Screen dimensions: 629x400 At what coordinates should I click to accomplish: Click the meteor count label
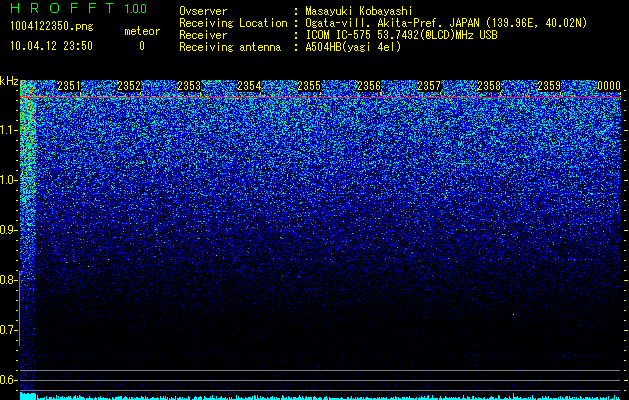pyautogui.click(x=142, y=32)
